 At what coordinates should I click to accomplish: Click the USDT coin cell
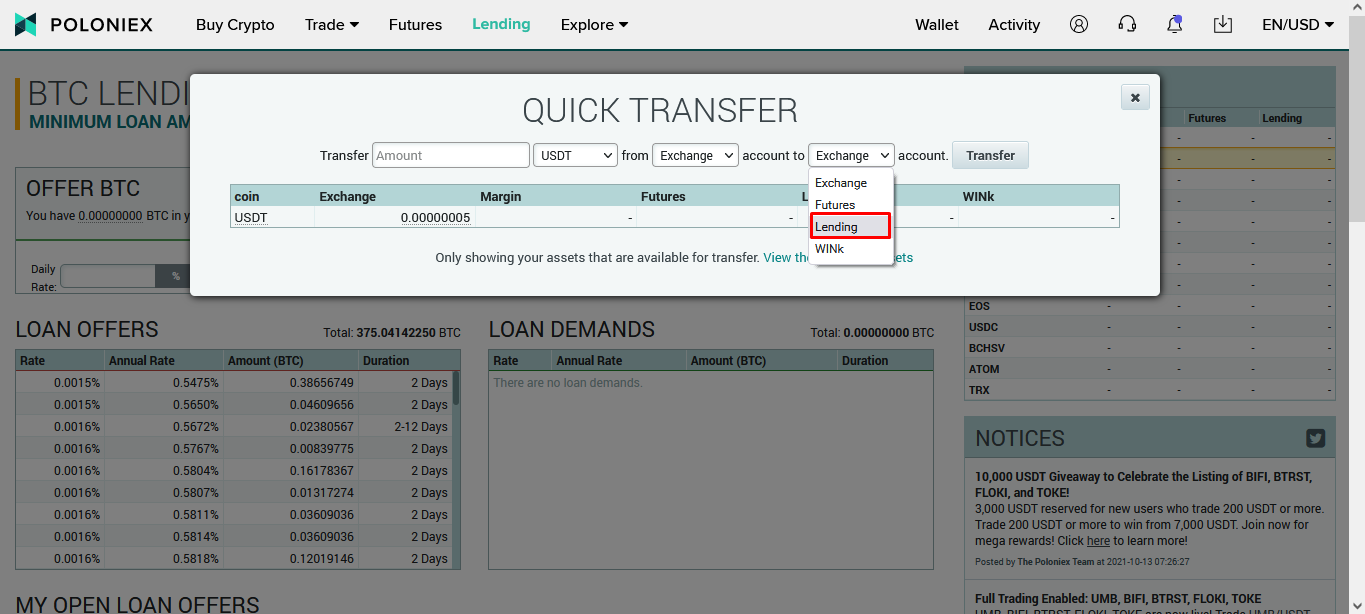pos(251,217)
